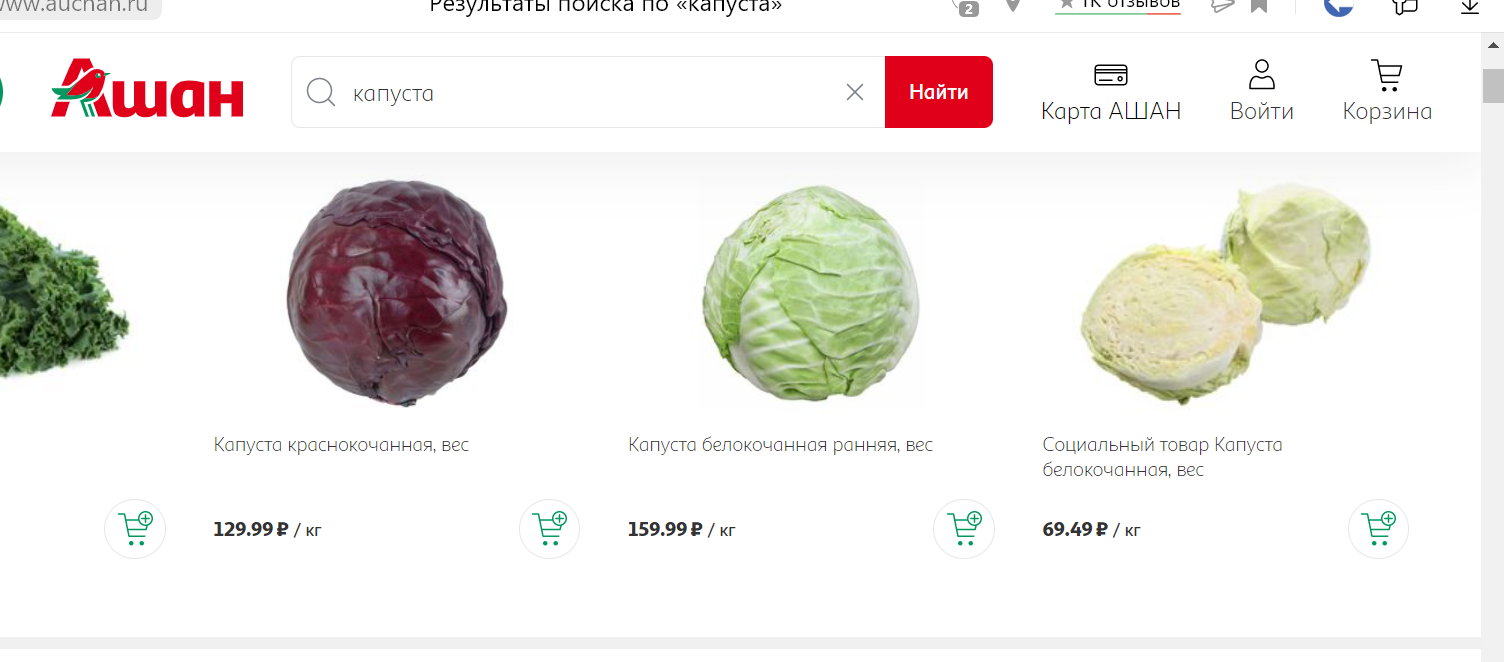Click inside the капуста search field

pyautogui.click(x=590, y=93)
